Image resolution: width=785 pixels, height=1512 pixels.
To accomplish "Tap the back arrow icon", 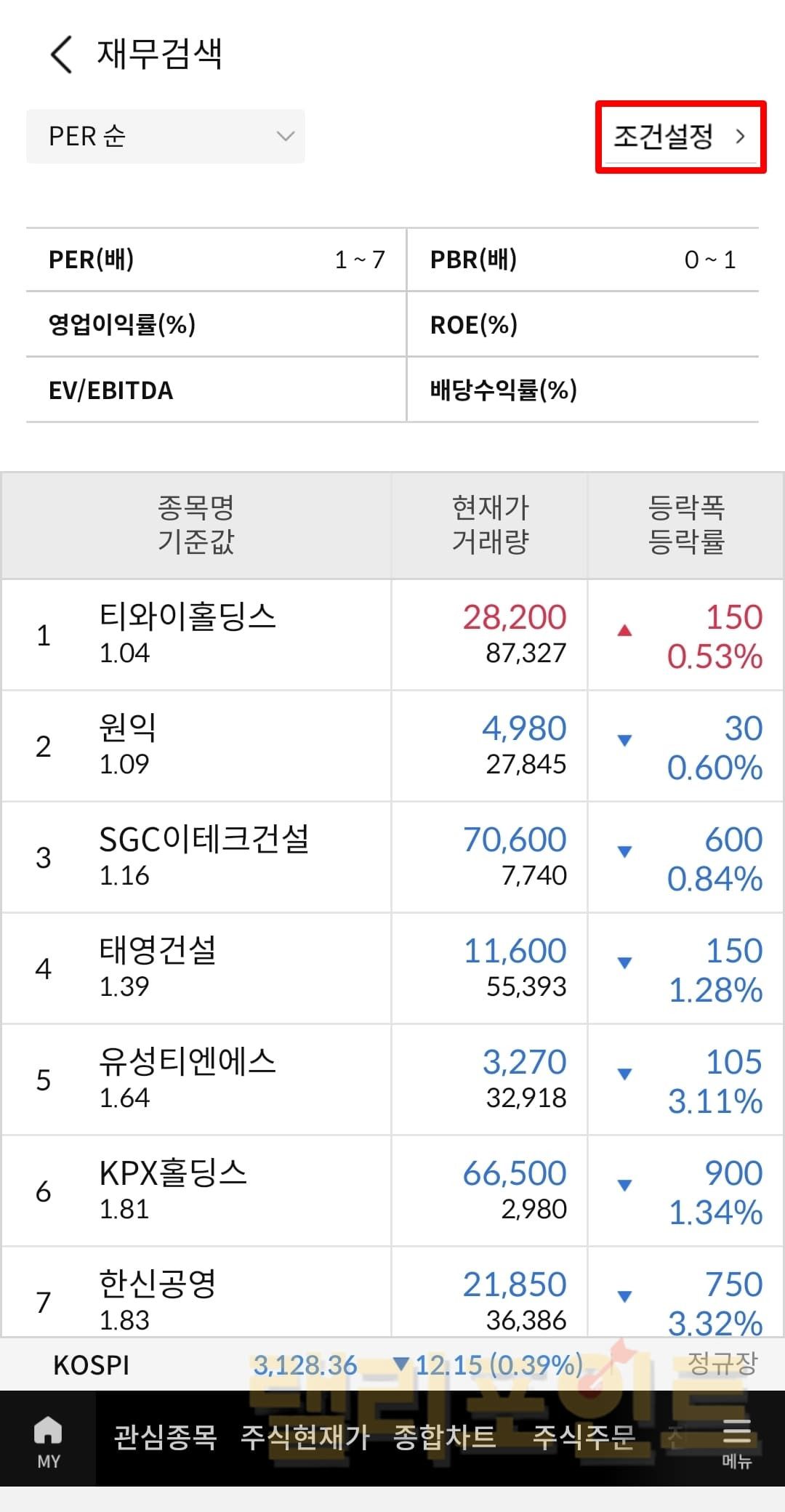I will coord(62,55).
